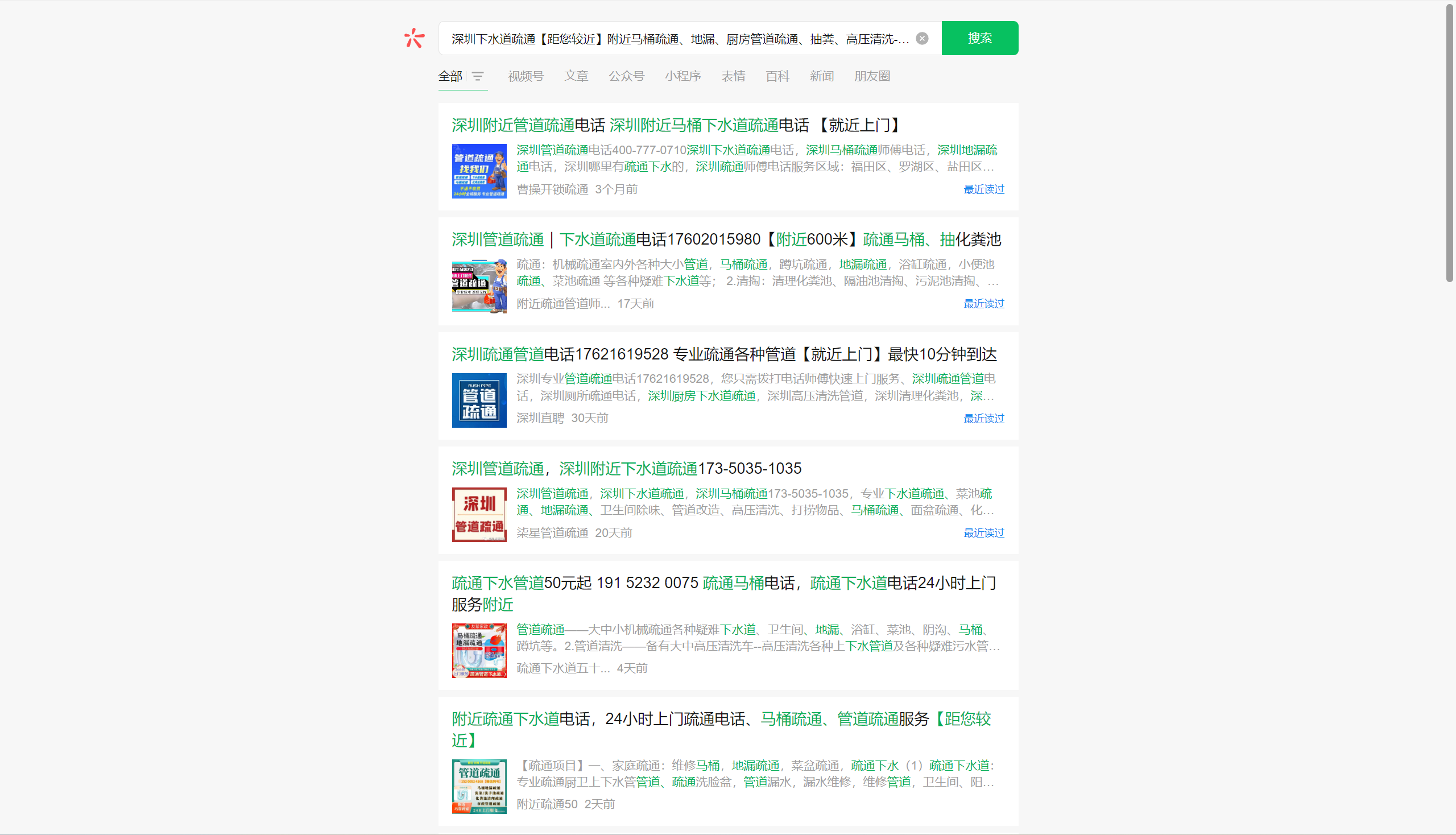Go to the 百科 tab

tap(777, 76)
